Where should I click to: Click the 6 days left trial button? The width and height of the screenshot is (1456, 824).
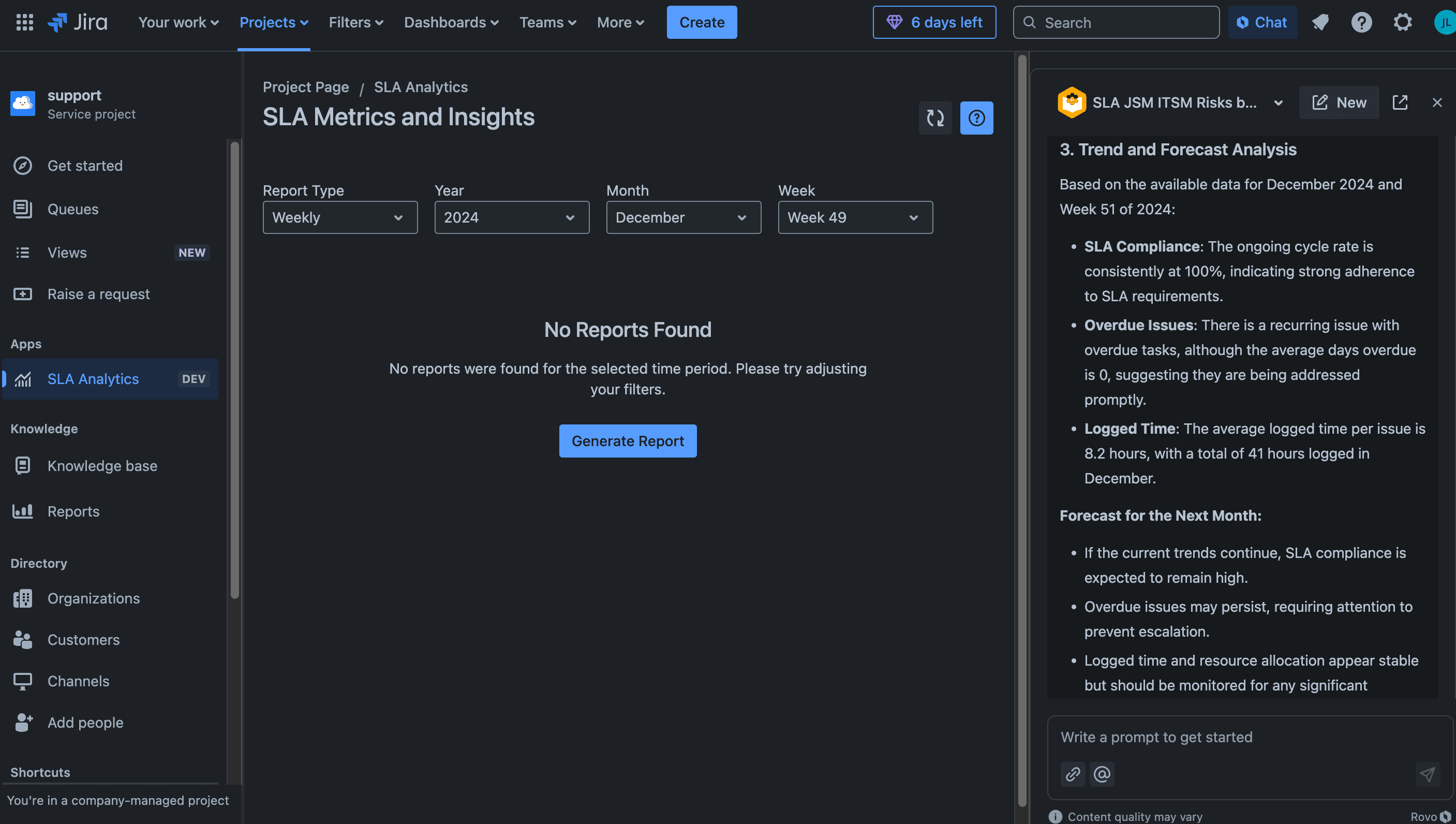click(934, 22)
